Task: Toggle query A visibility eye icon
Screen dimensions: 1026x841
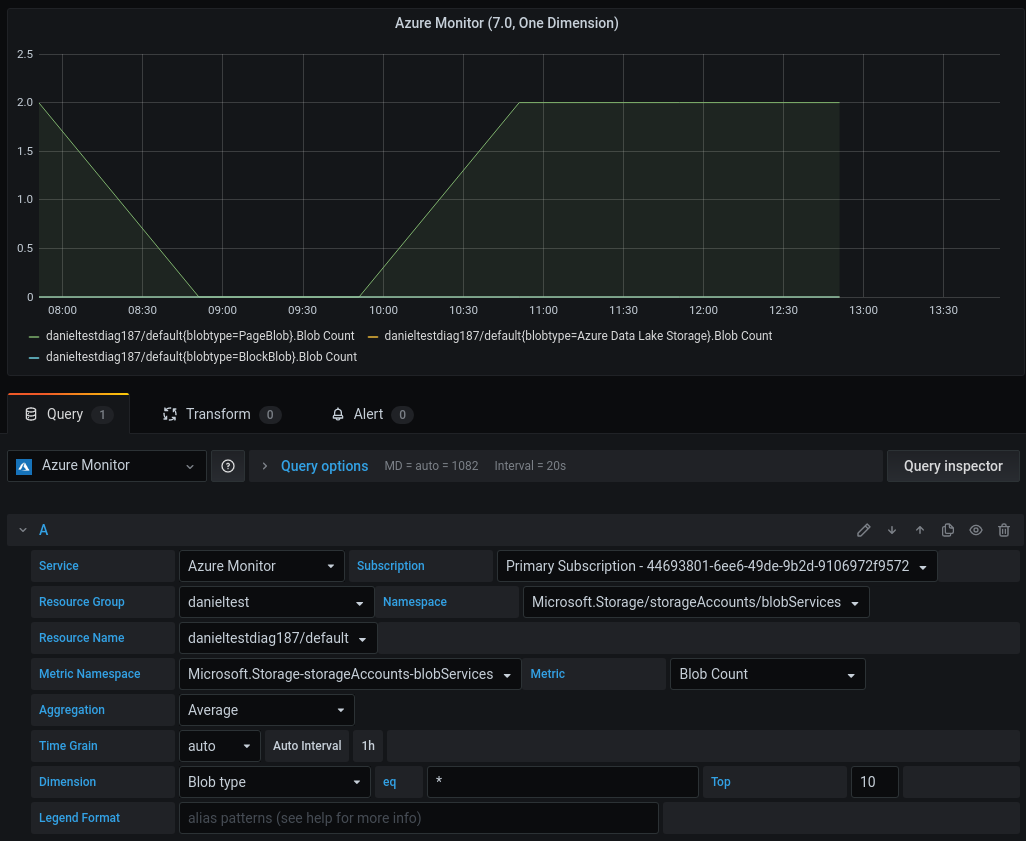Action: click(x=976, y=530)
